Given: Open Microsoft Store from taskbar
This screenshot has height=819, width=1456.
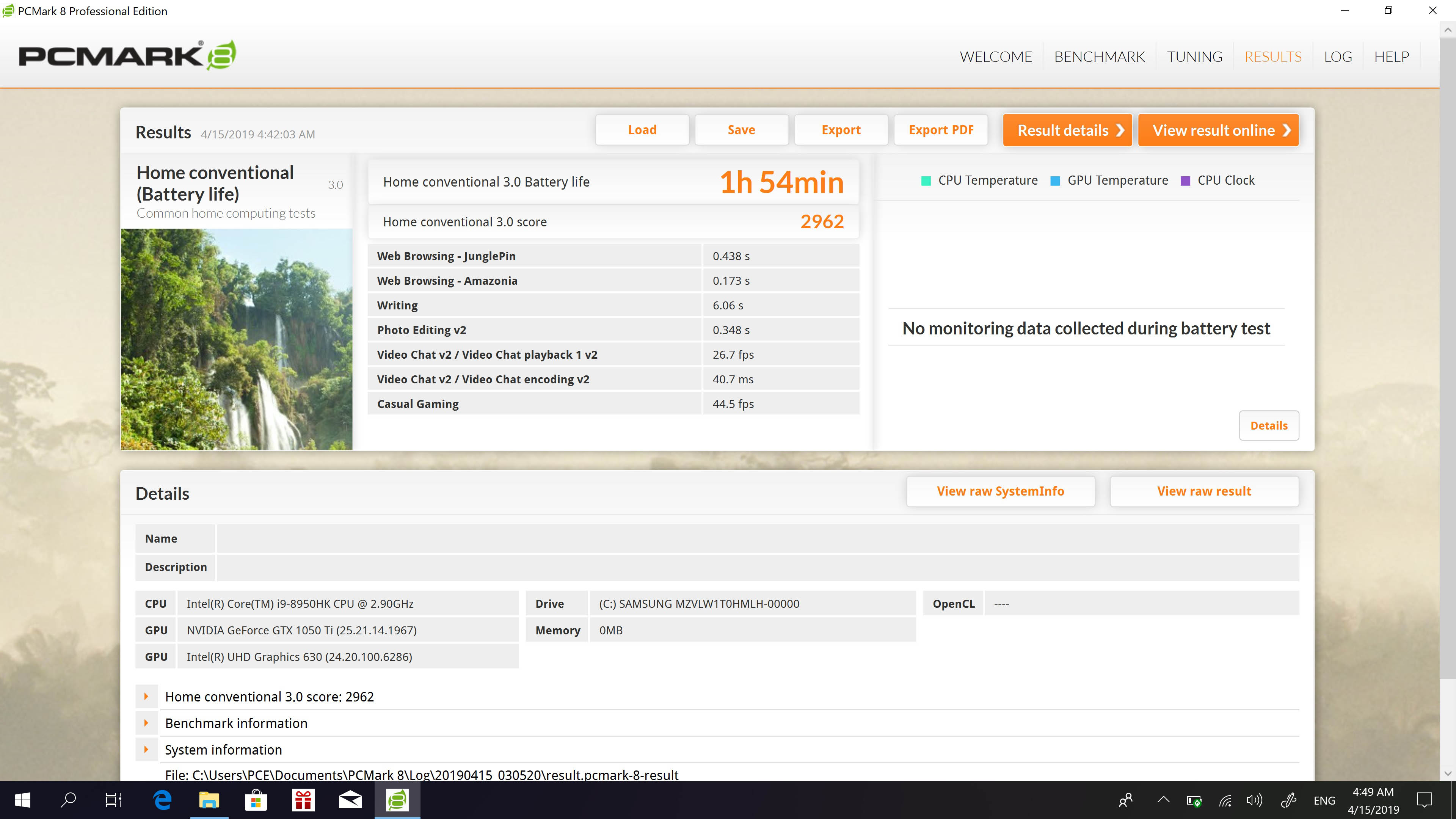Looking at the screenshot, I should (256, 800).
